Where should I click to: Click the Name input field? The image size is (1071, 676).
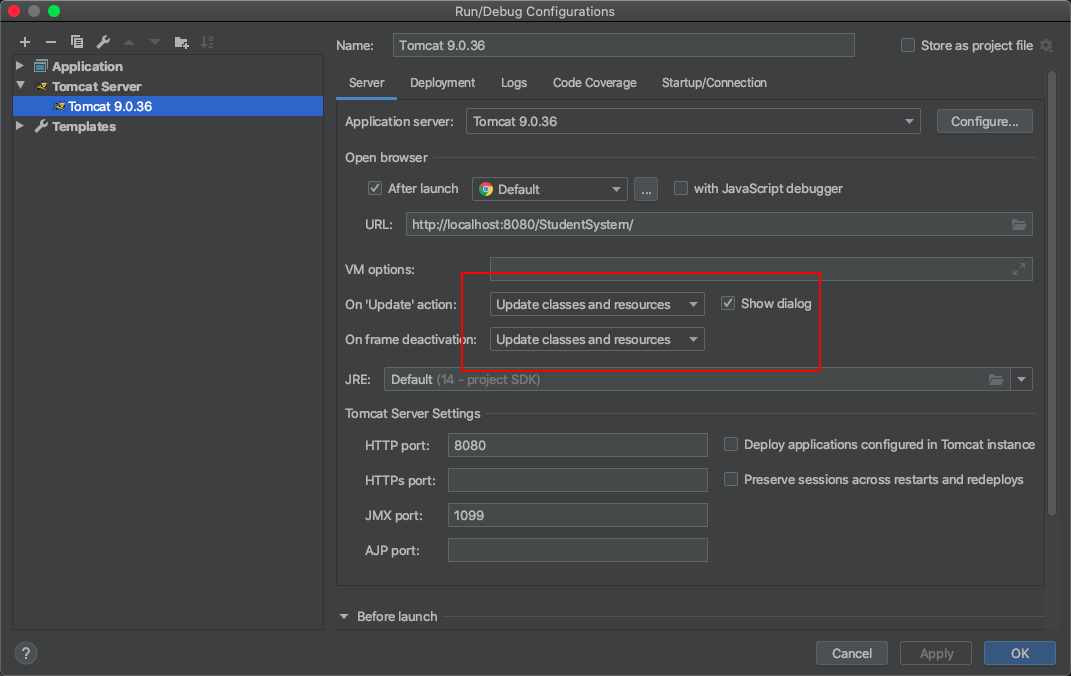pyautogui.click(x=624, y=46)
